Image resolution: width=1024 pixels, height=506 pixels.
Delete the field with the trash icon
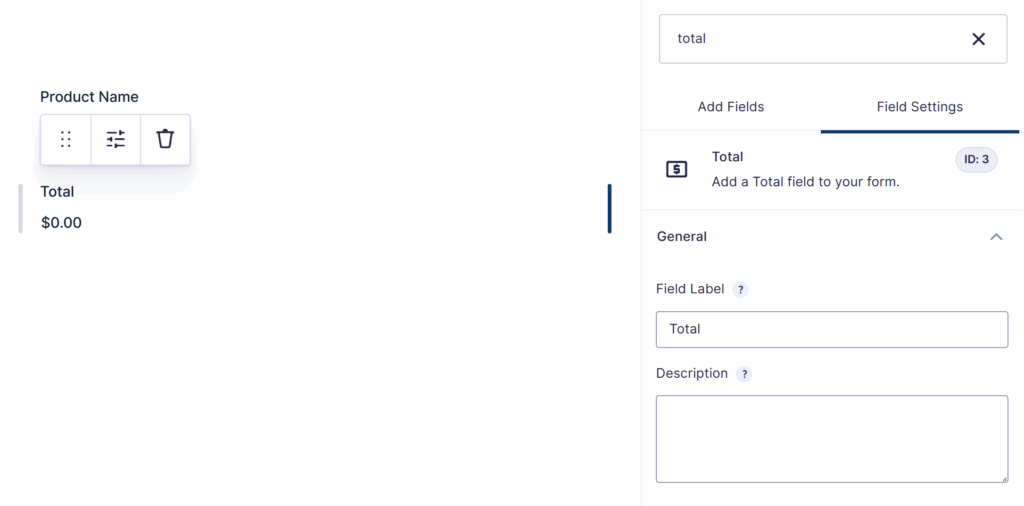165,139
